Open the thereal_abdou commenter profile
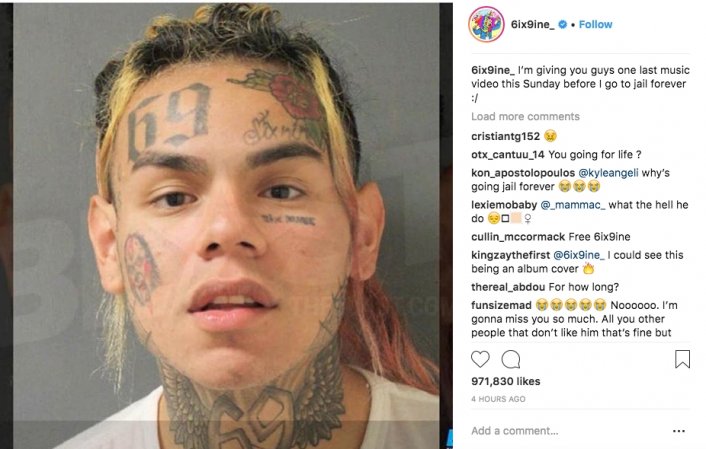706x449 pixels. (x=508, y=287)
